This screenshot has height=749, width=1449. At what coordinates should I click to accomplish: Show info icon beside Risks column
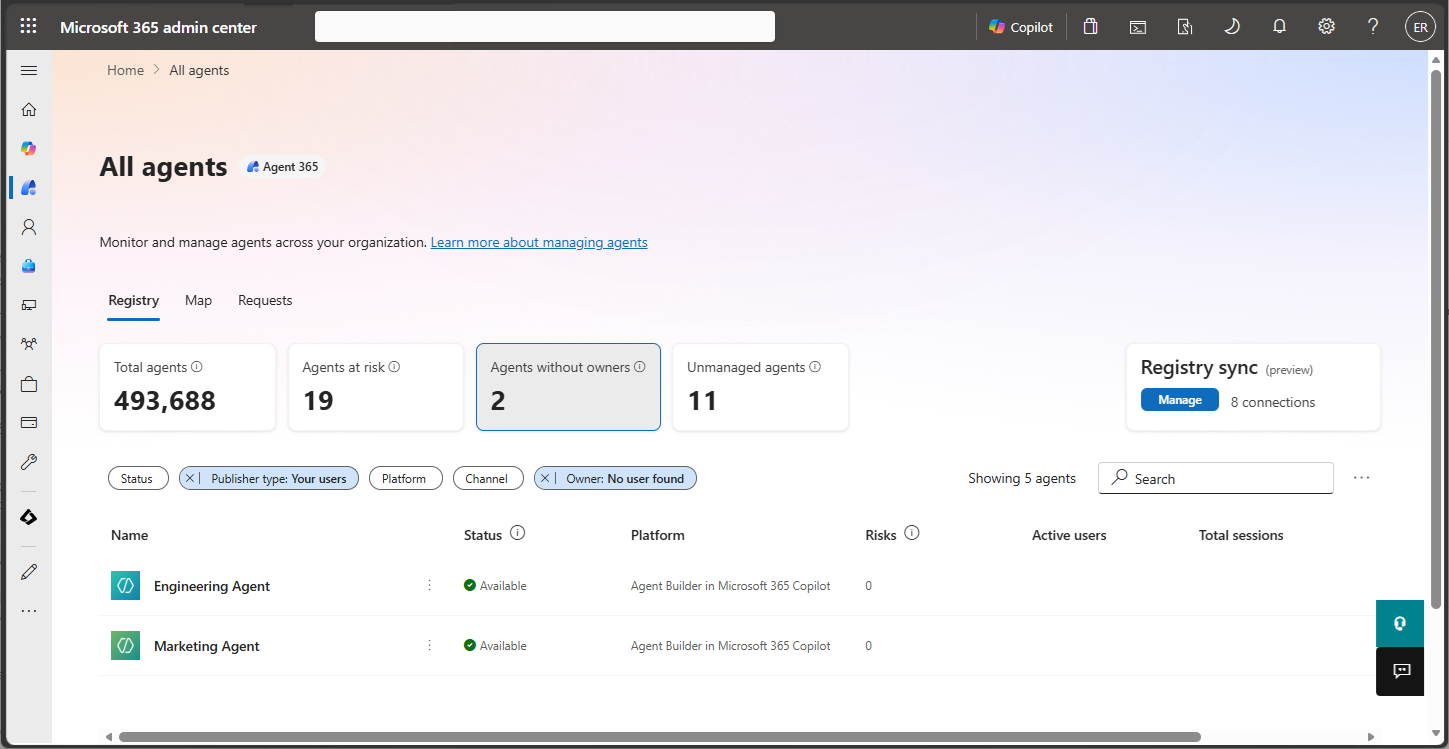coord(912,534)
